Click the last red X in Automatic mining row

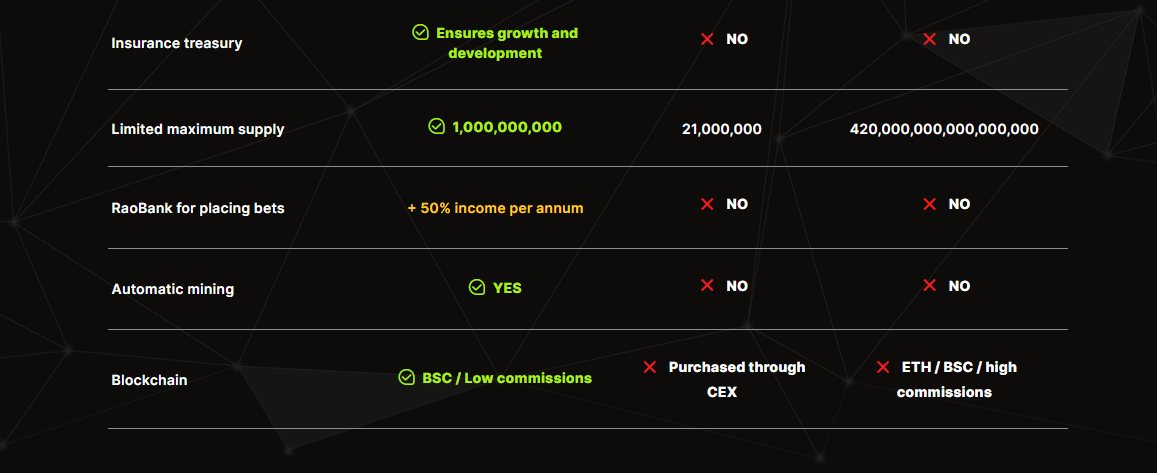point(930,286)
